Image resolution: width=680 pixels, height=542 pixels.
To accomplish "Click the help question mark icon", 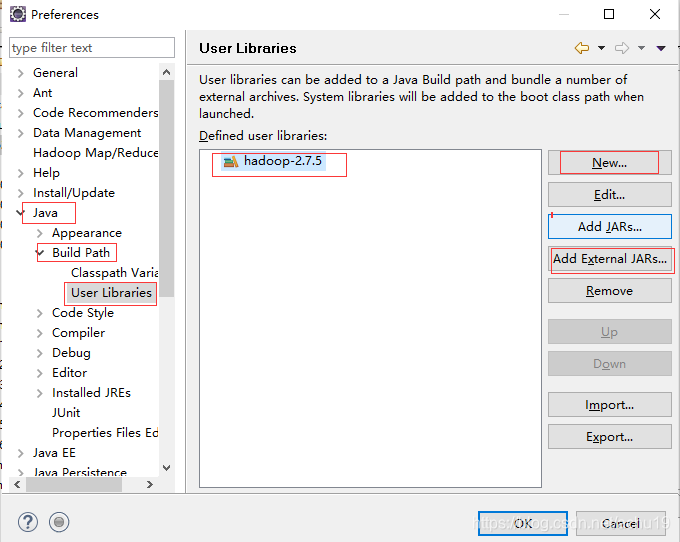I will pyautogui.click(x=28, y=522).
